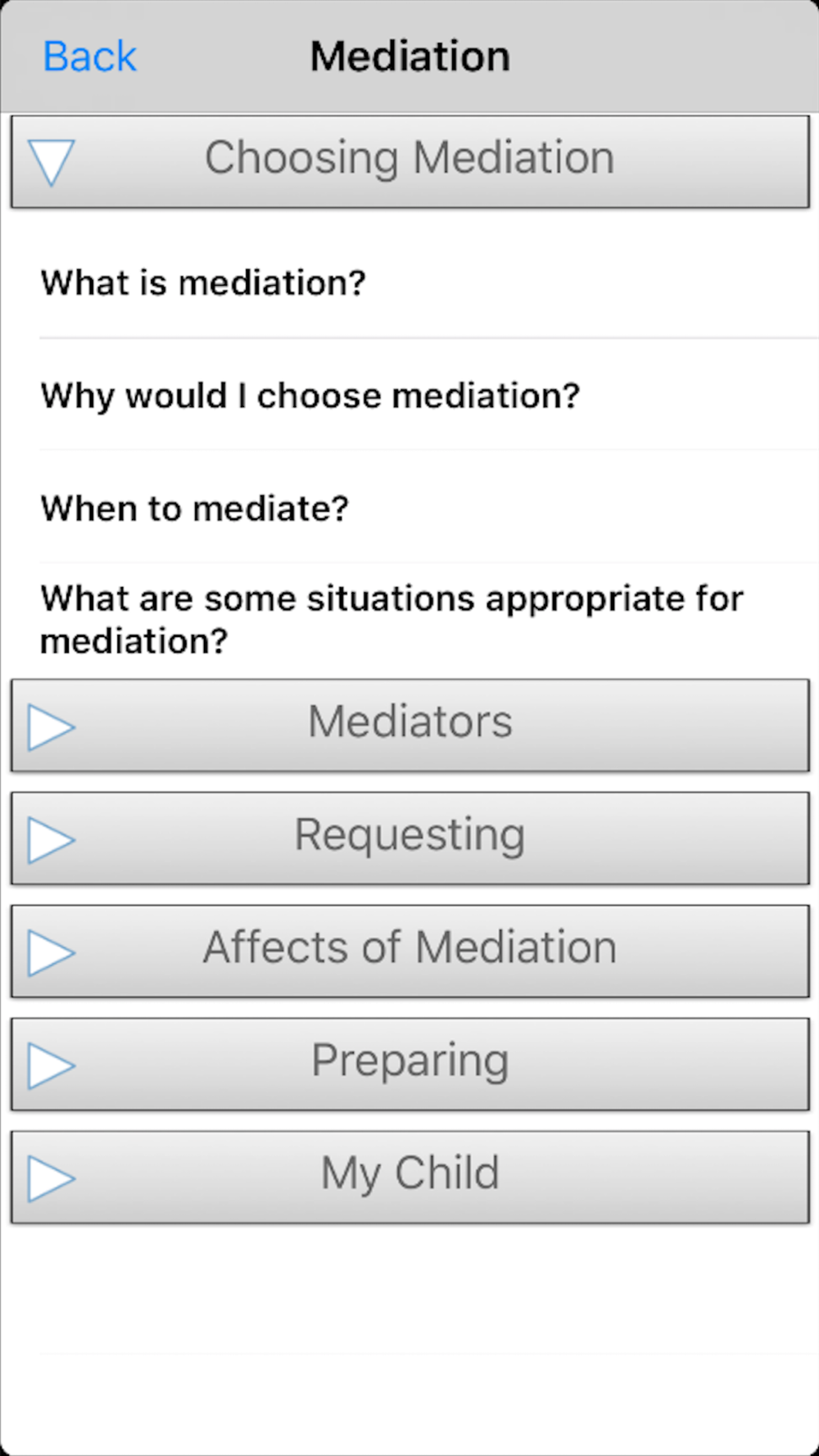This screenshot has height=1456, width=819.
Task: Select the 'When to mediate?' item
Action: (409, 508)
